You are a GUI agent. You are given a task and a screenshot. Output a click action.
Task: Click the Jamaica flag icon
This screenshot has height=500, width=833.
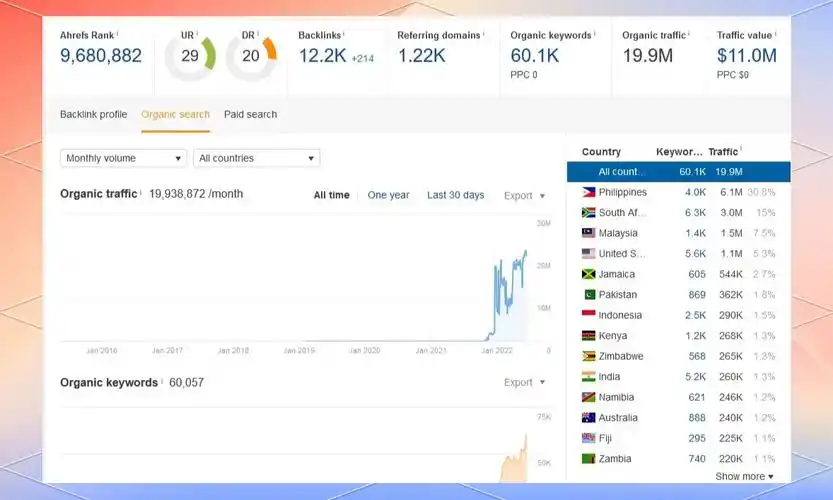(588, 274)
